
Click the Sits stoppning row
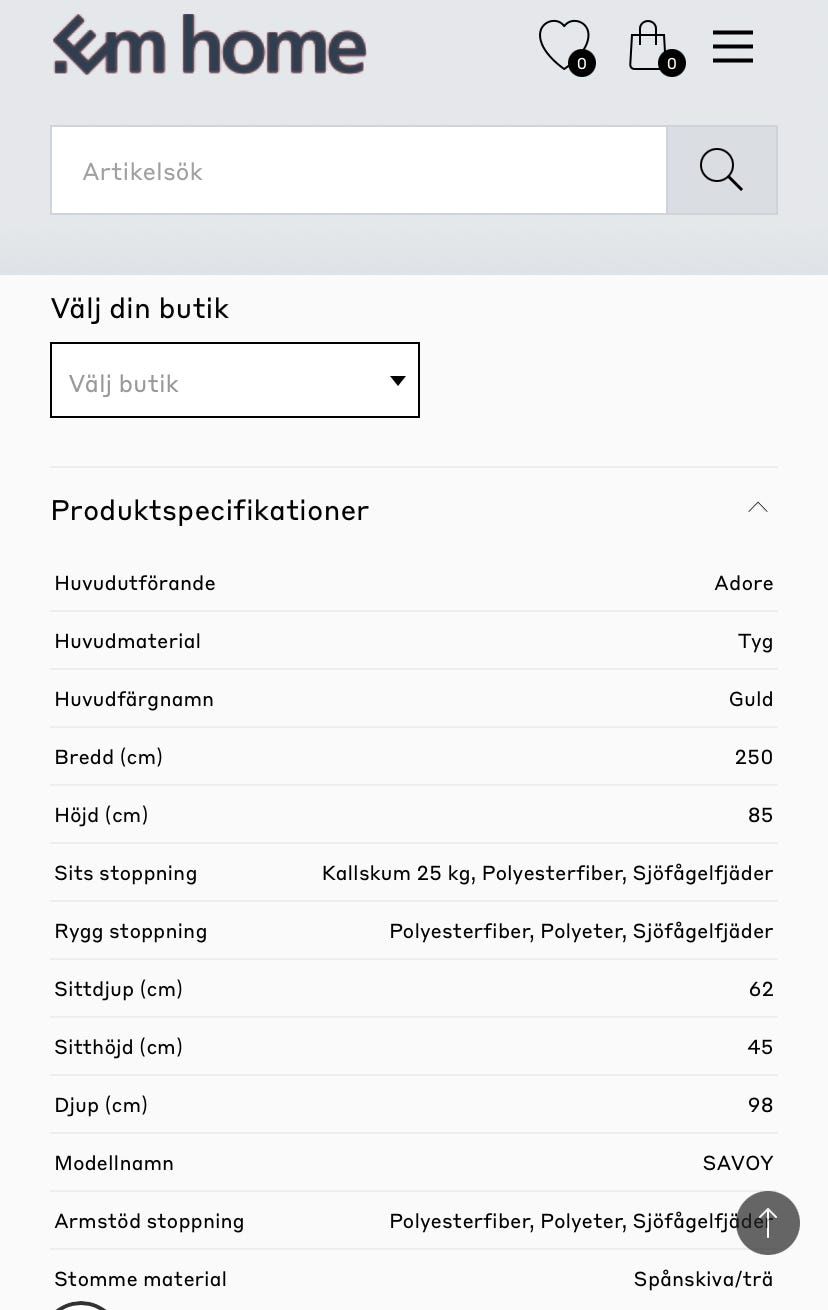[414, 873]
